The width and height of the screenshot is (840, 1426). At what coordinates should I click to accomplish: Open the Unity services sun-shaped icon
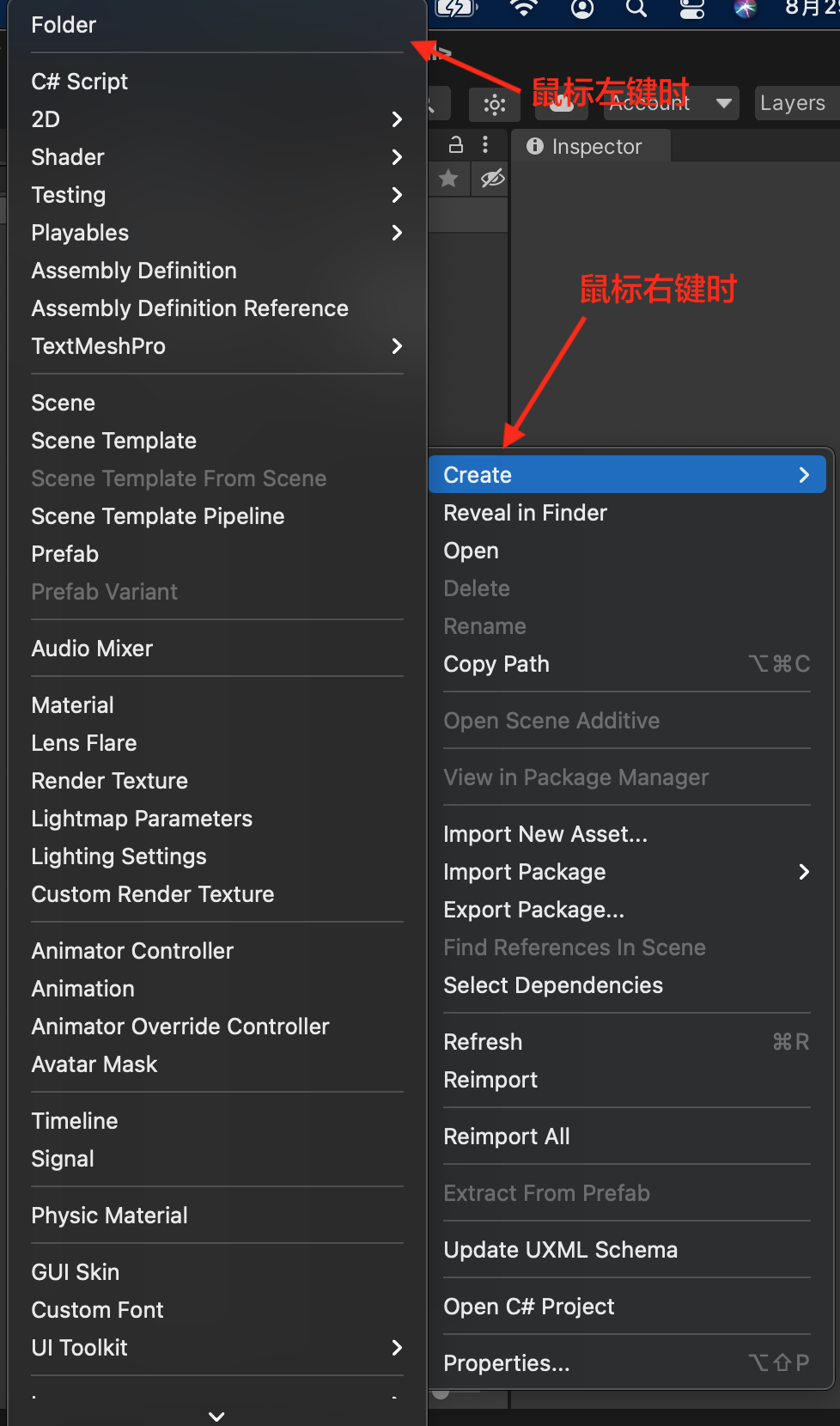494,105
